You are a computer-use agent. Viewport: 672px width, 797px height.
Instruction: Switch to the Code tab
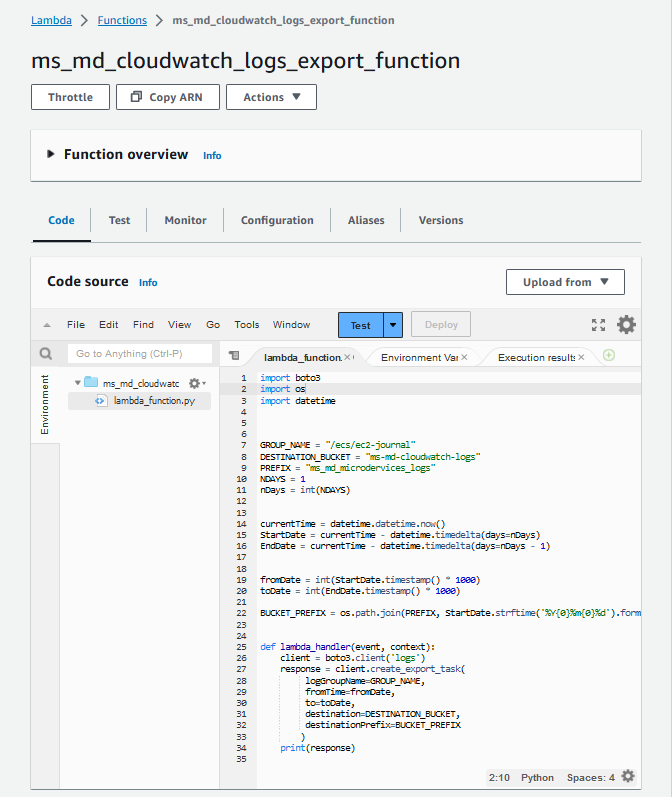62,220
